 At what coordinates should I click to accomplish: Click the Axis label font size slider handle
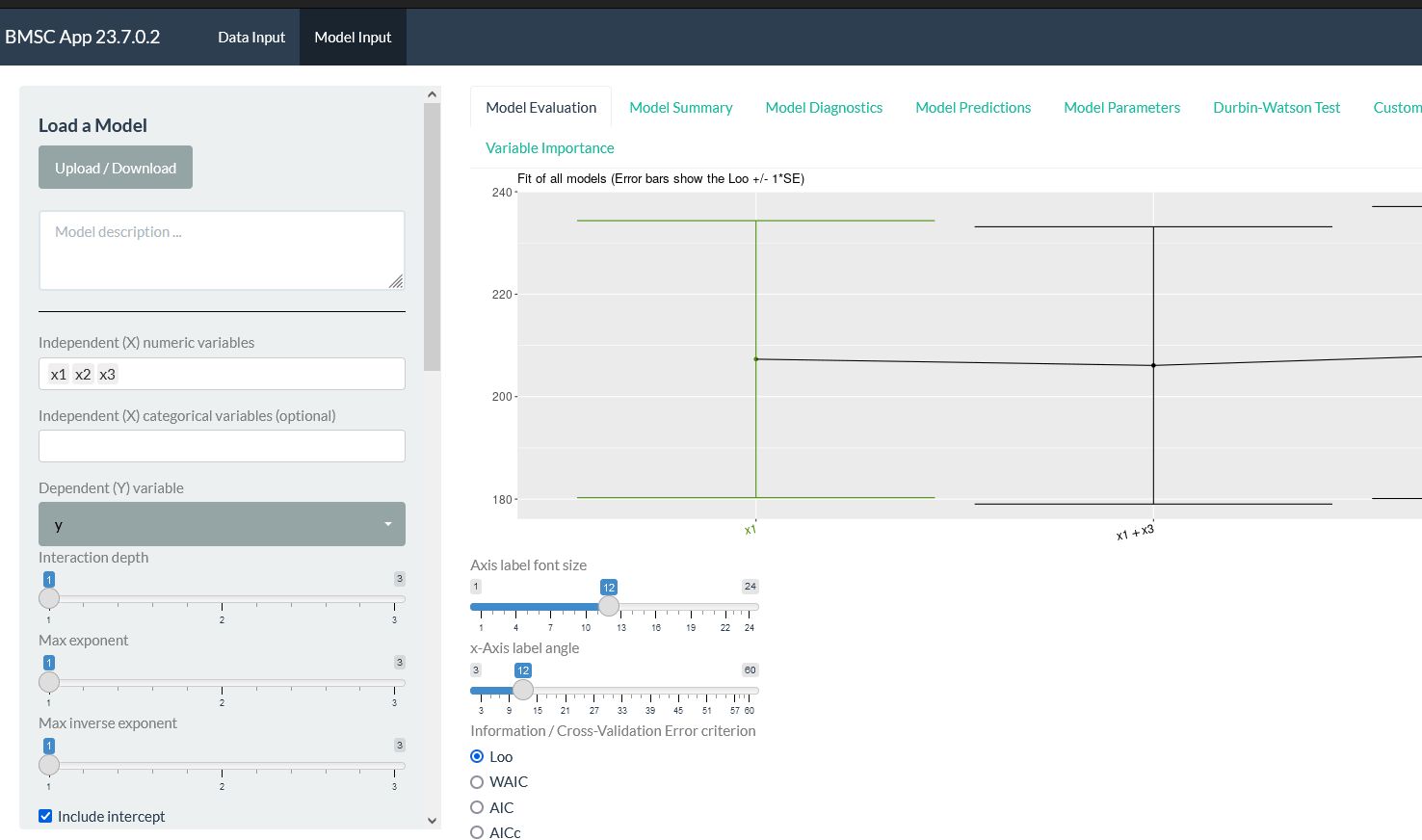609,606
